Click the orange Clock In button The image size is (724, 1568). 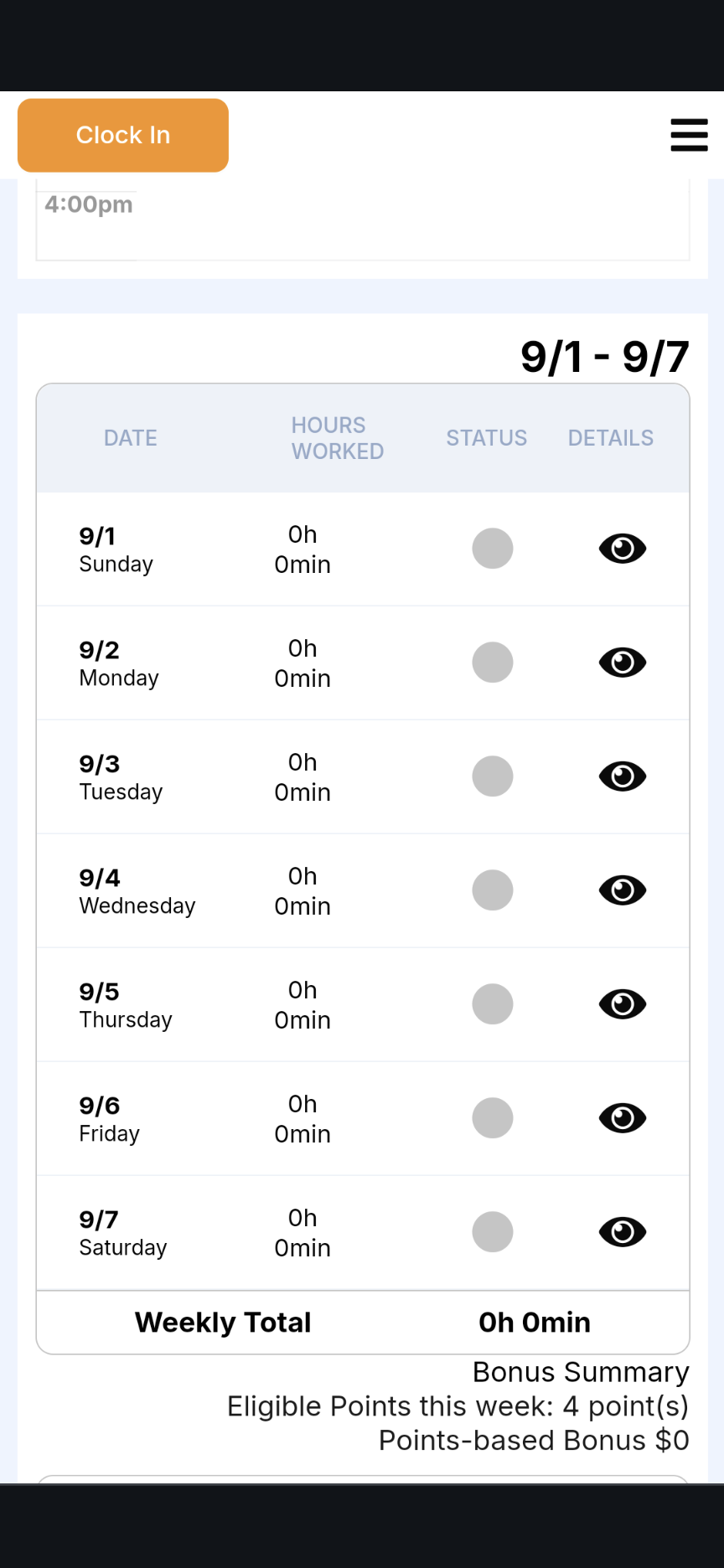(x=123, y=136)
